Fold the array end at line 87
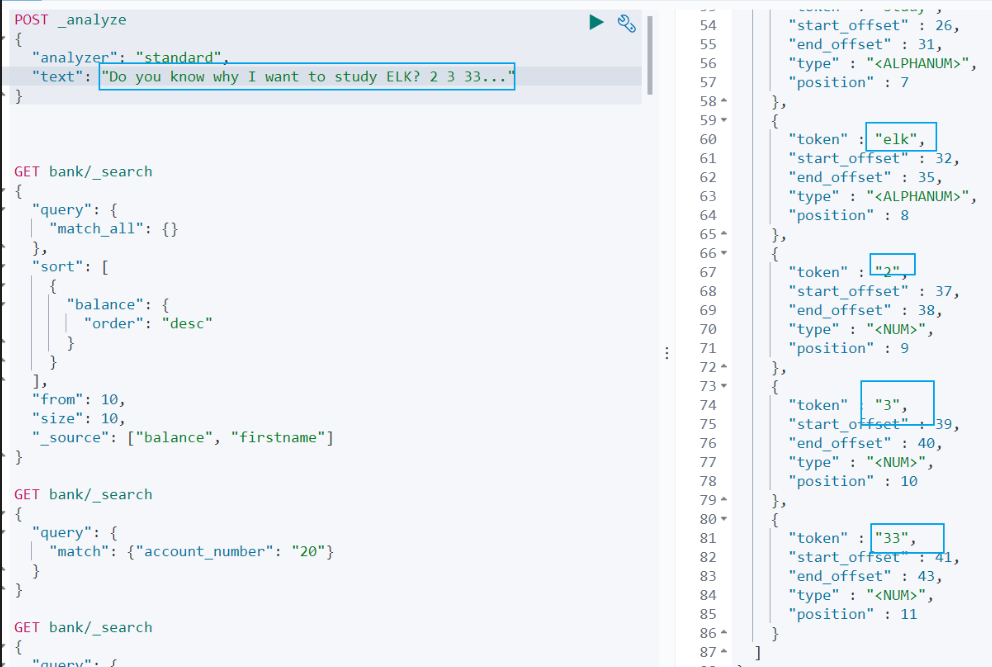Viewport: 992px width, 667px height. tap(724, 651)
